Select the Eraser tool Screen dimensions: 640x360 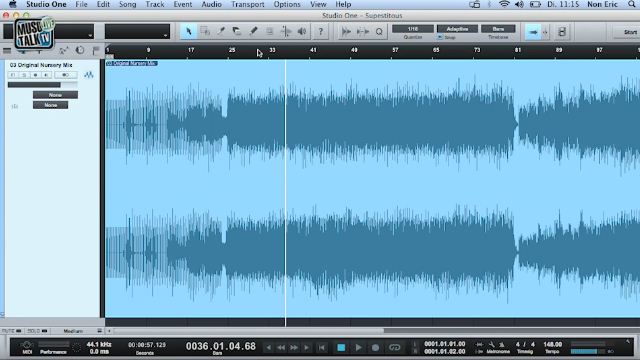point(237,31)
